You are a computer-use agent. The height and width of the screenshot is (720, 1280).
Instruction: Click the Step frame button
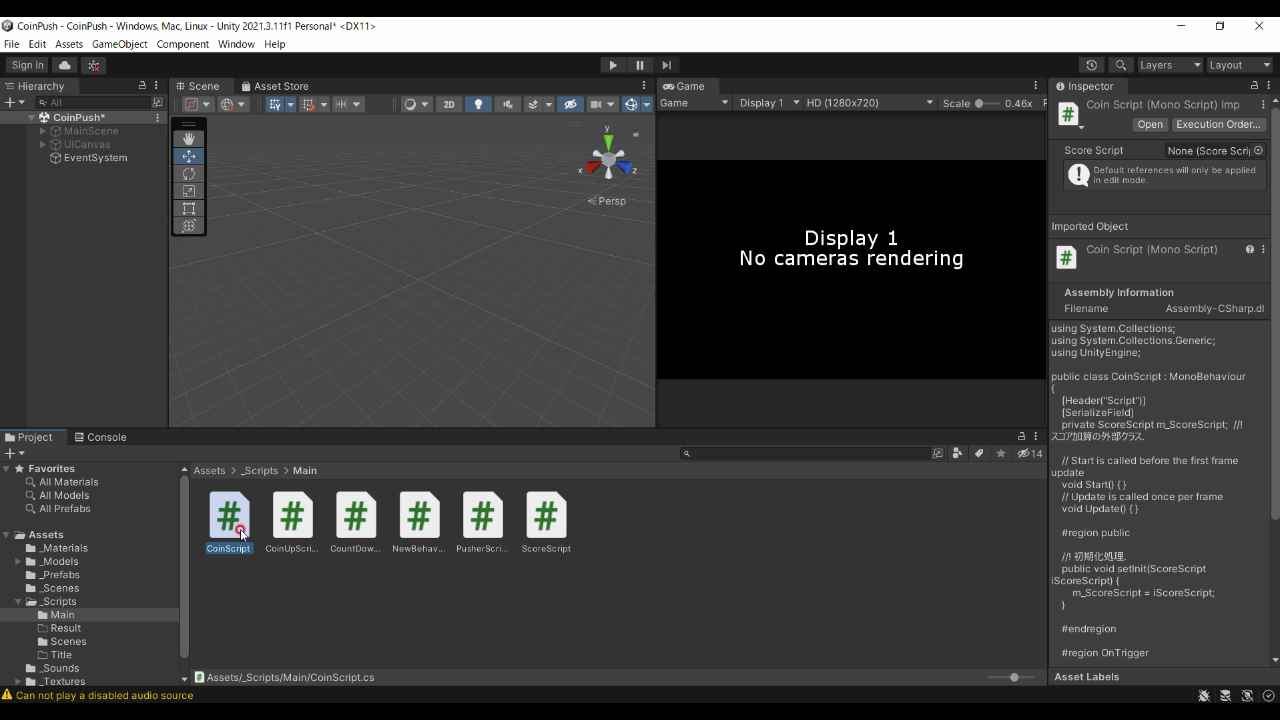pos(667,65)
